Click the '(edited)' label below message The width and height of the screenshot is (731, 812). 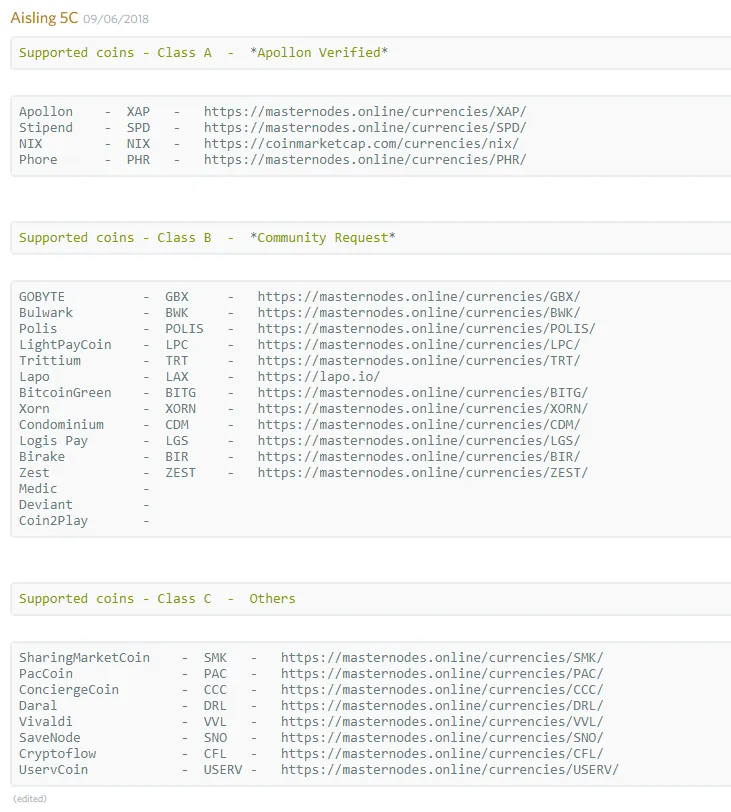pyautogui.click(x=30, y=799)
